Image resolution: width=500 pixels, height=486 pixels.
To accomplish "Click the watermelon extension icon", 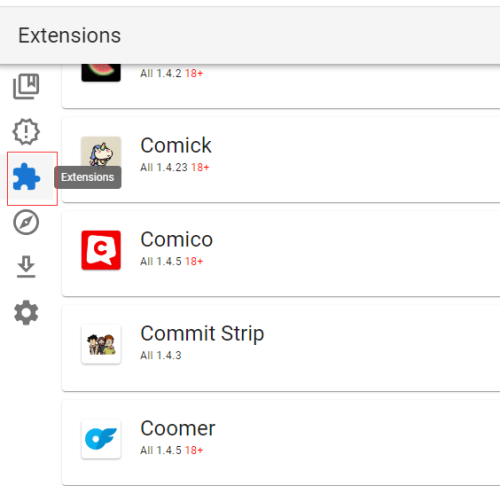I will tap(101, 73).
